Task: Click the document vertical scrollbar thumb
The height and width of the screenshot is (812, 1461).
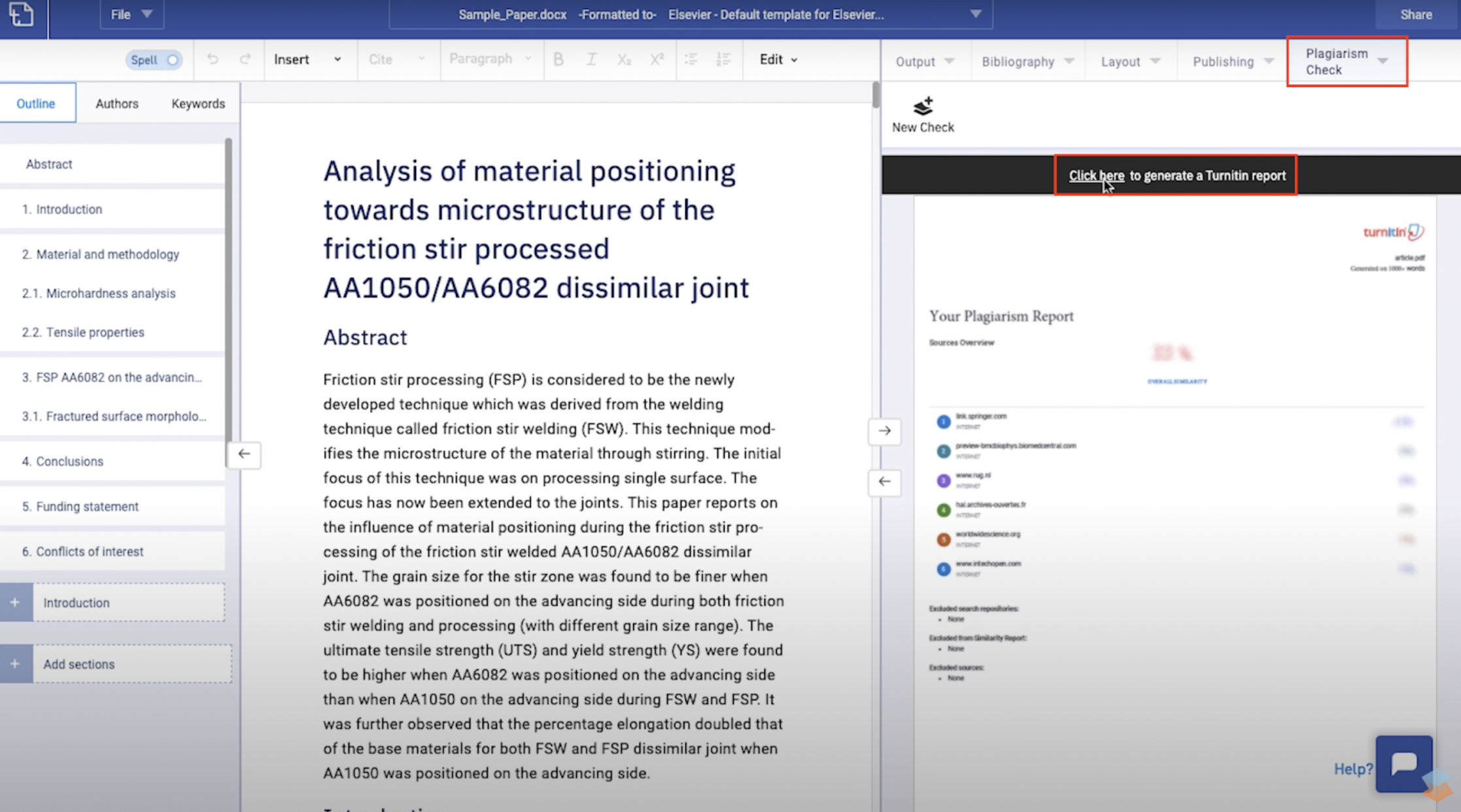Action: coord(876,95)
